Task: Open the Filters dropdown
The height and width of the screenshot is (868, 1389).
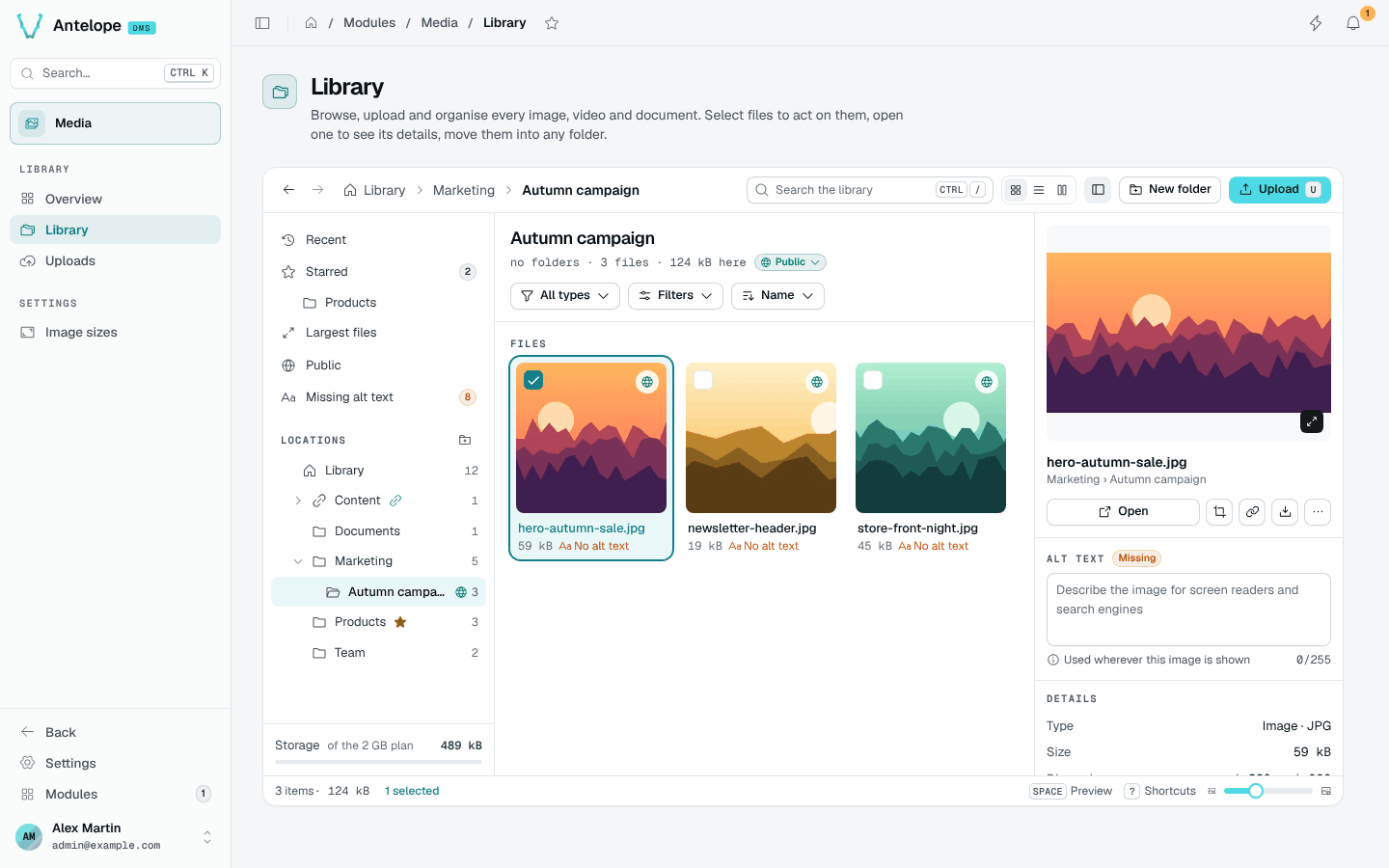Action: (x=675, y=296)
